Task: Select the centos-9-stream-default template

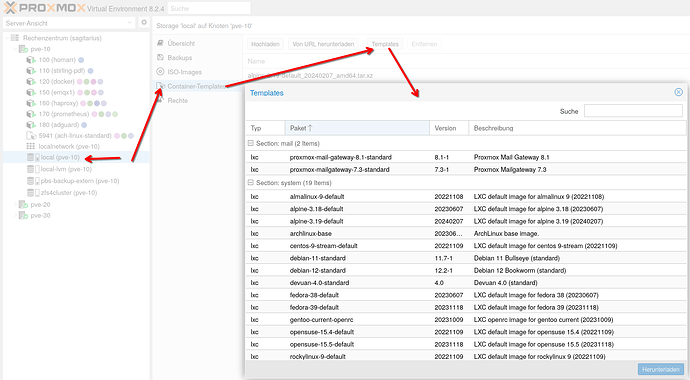Action: point(466,246)
